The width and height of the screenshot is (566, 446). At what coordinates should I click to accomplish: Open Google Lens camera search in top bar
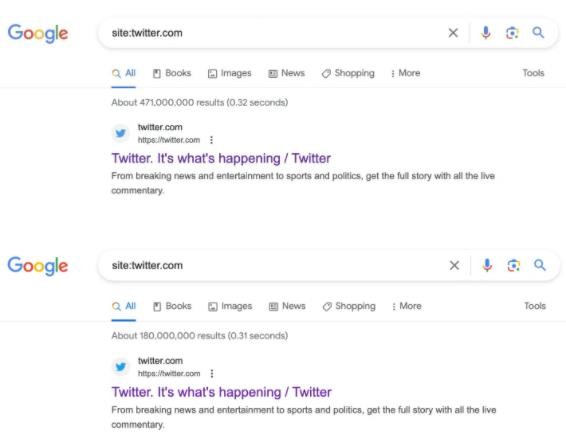point(512,33)
